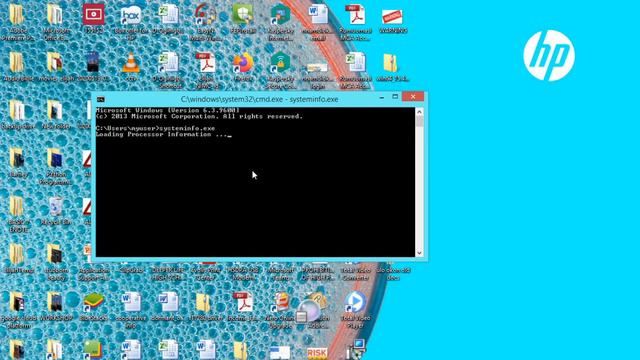Open the zipped folder icon in second row
The image size is (640, 360).
pos(391,63)
